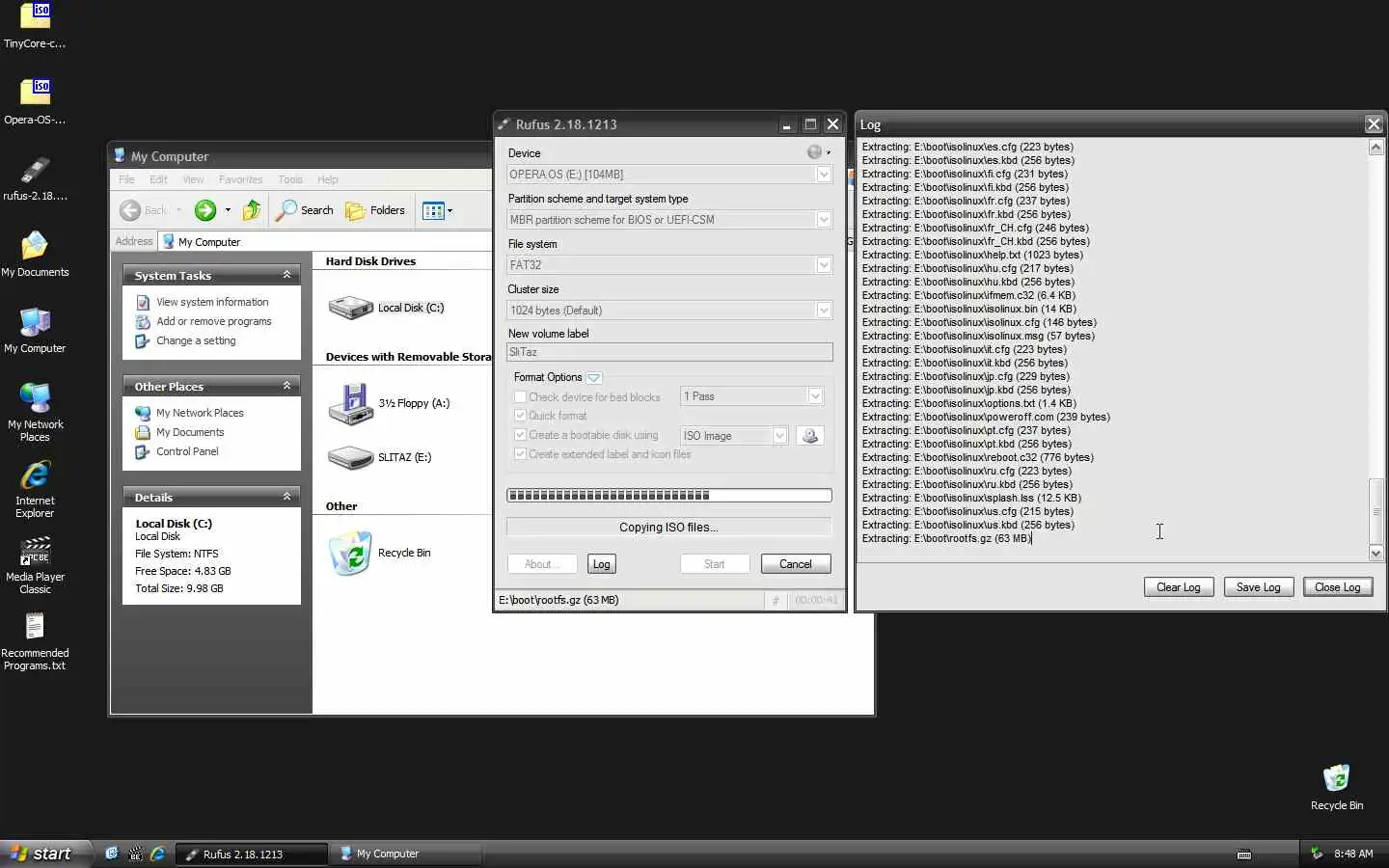Select rufus-2.18 desktop icon

(35, 177)
